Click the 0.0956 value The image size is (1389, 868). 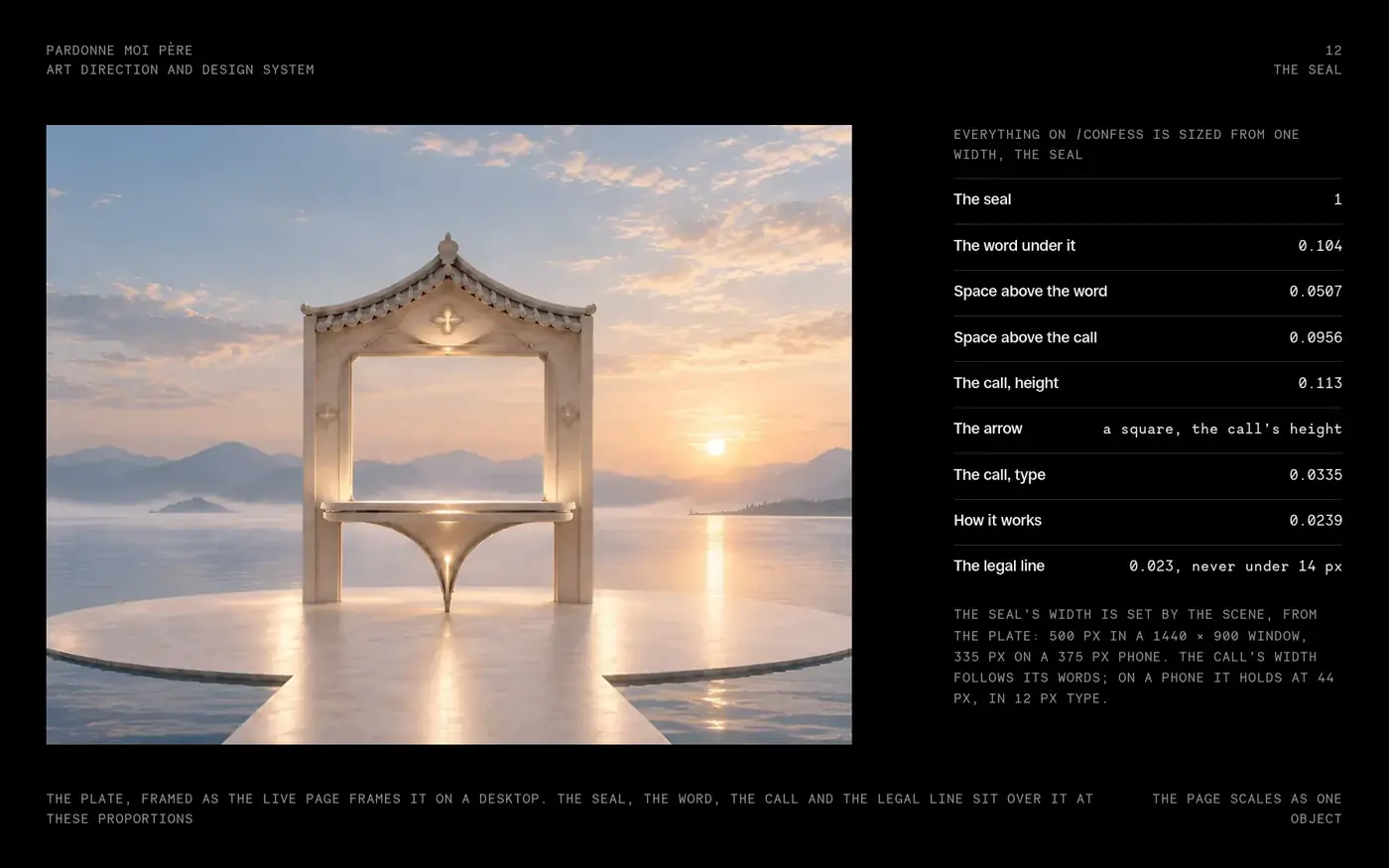[x=1316, y=337]
